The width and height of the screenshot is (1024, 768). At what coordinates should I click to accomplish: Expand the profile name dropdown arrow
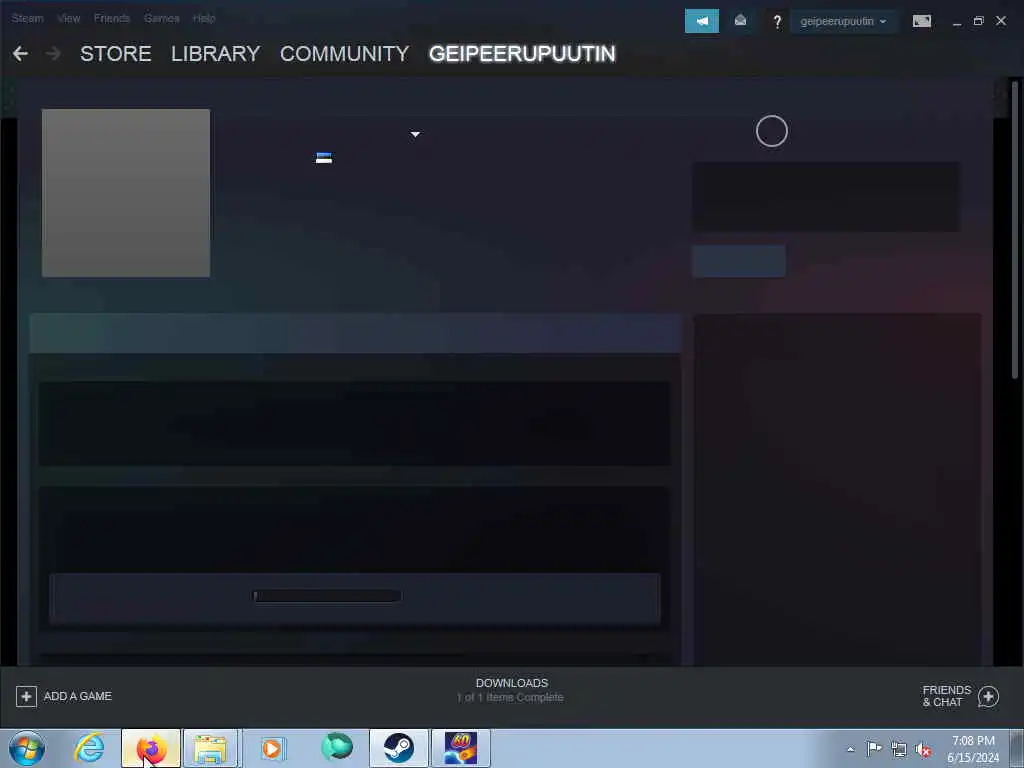point(415,134)
